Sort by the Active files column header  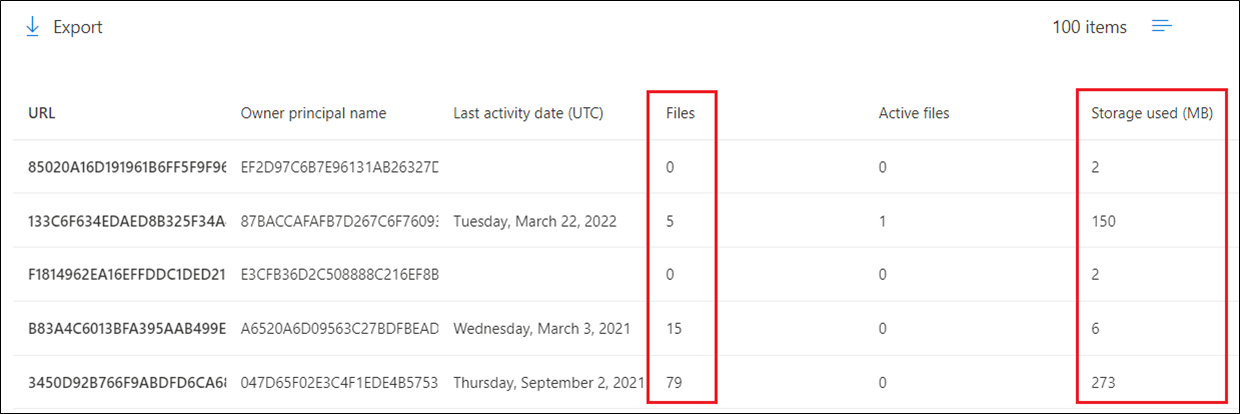tap(914, 113)
